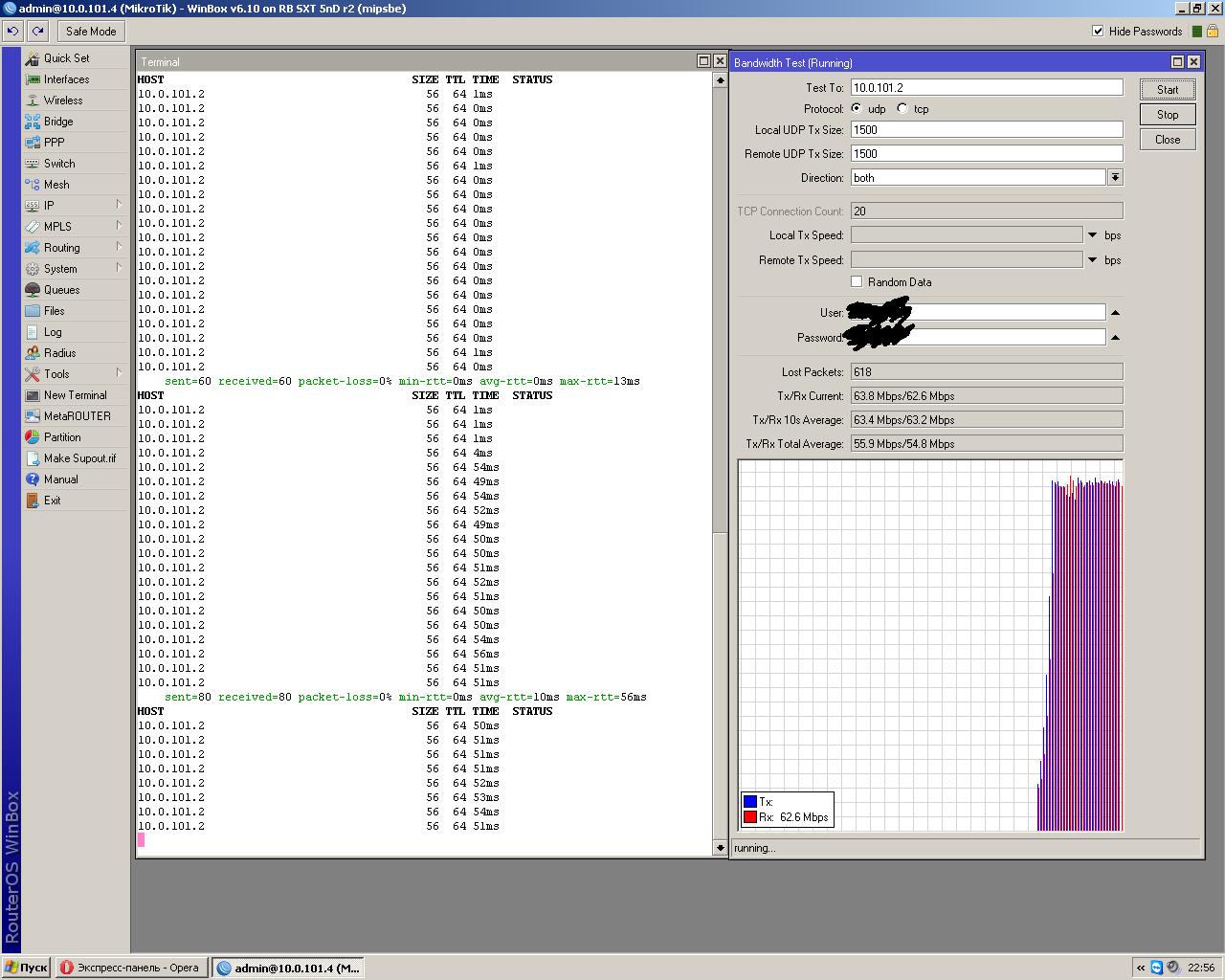1225x980 pixels.
Task: Expand the Local Tx Speed field arrow
Action: click(x=1092, y=235)
